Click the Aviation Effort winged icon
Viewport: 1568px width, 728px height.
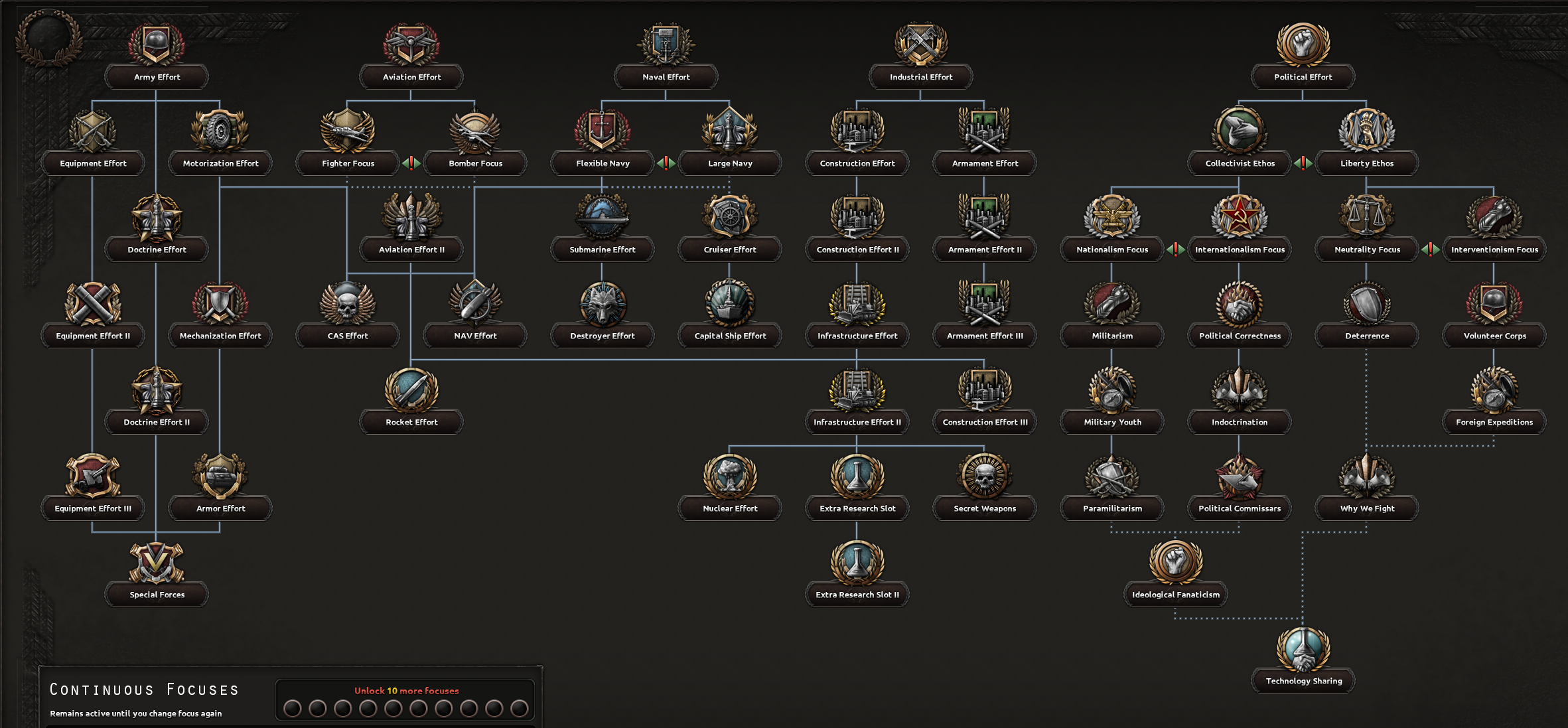click(x=411, y=43)
